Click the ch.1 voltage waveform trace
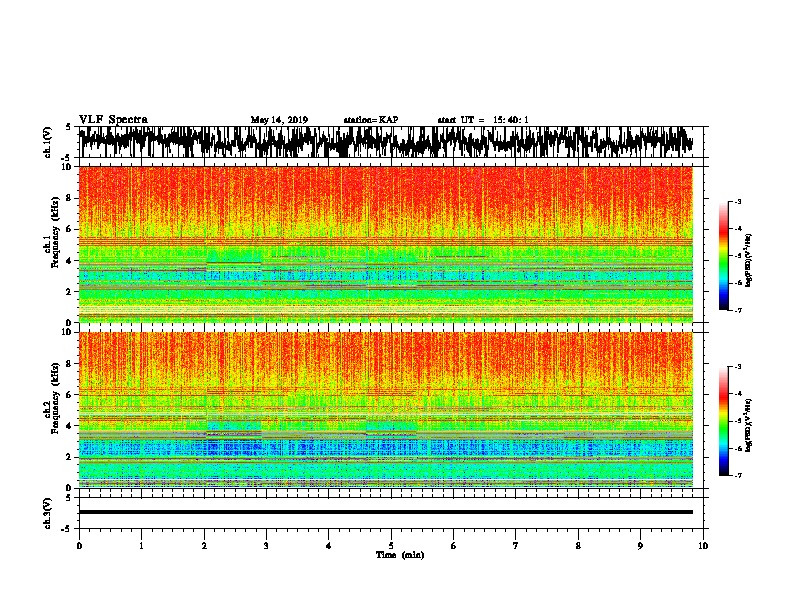This screenshot has width=792, height=612. pyautogui.click(x=385, y=142)
